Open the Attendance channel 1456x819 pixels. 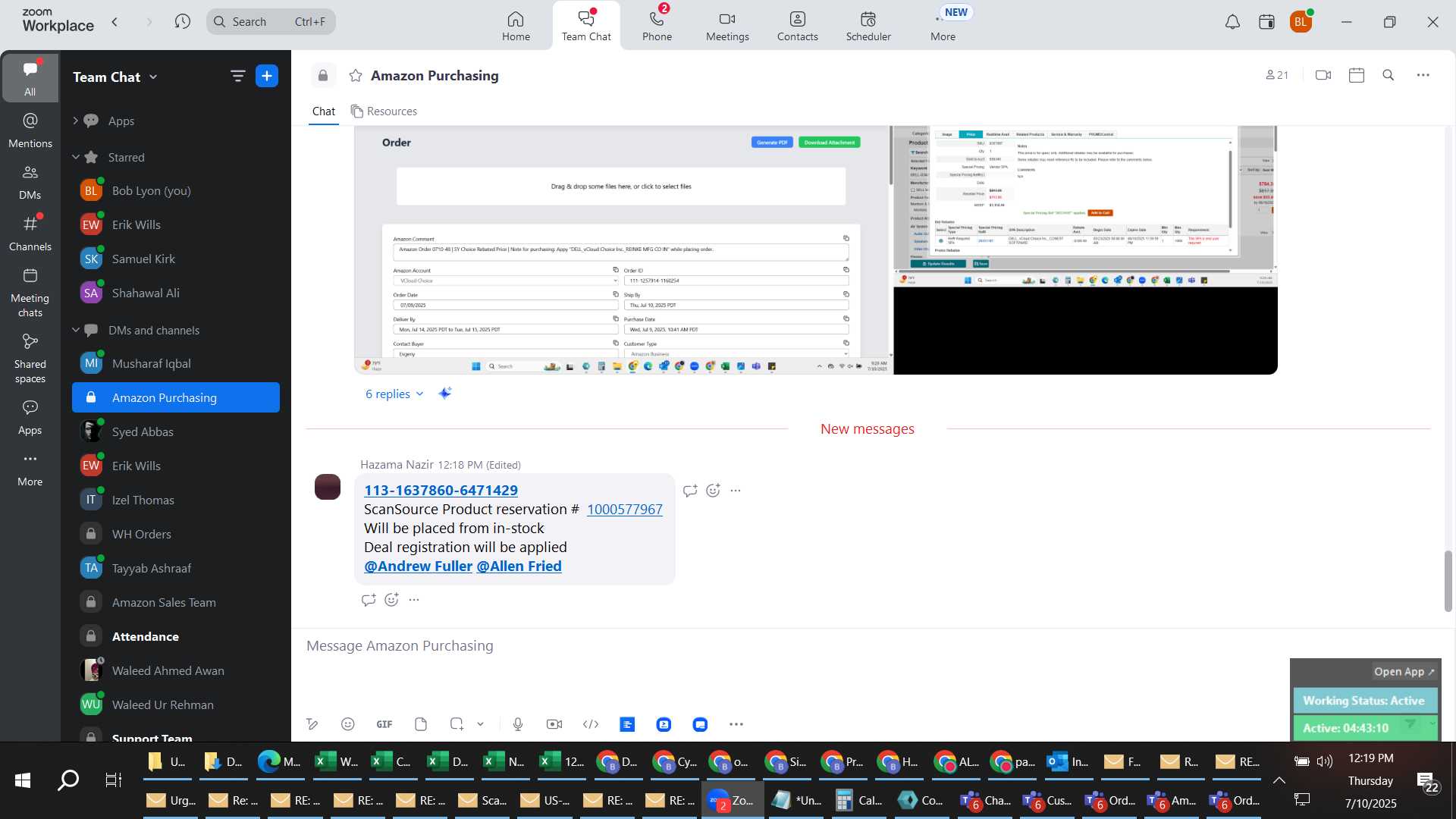click(176, 636)
